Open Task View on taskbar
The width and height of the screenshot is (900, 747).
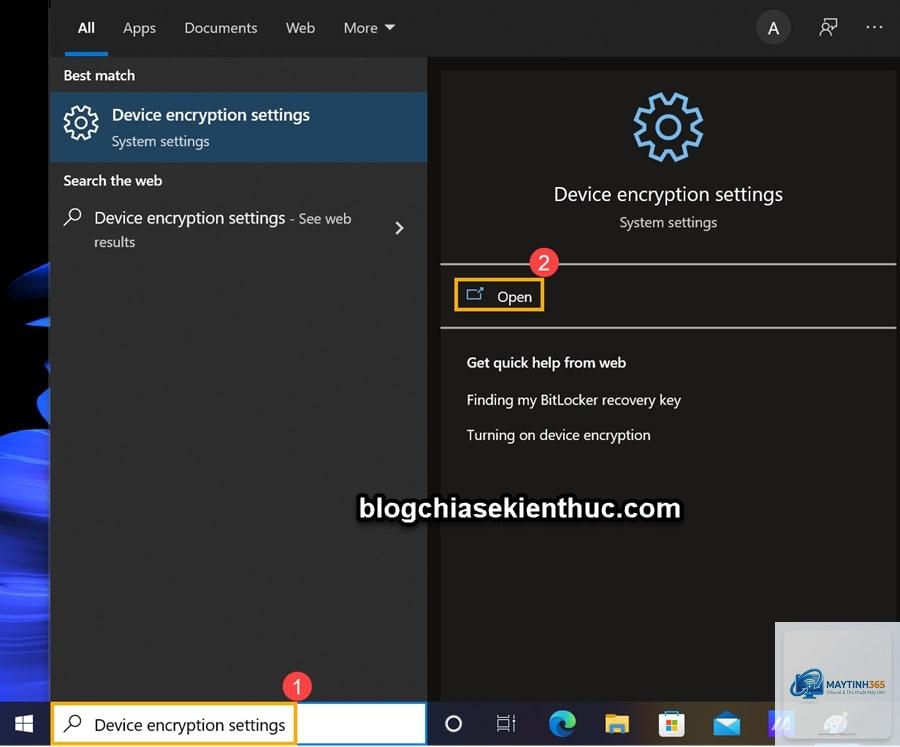(x=506, y=724)
